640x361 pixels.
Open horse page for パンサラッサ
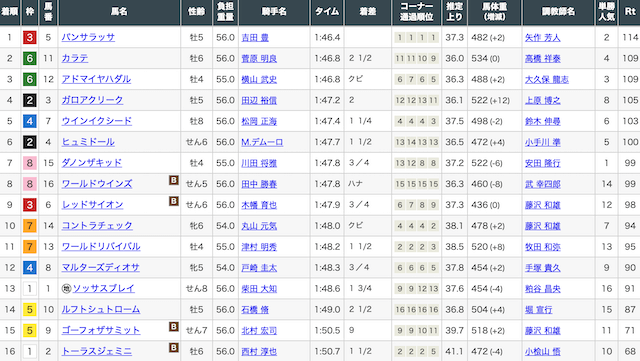click(88, 38)
